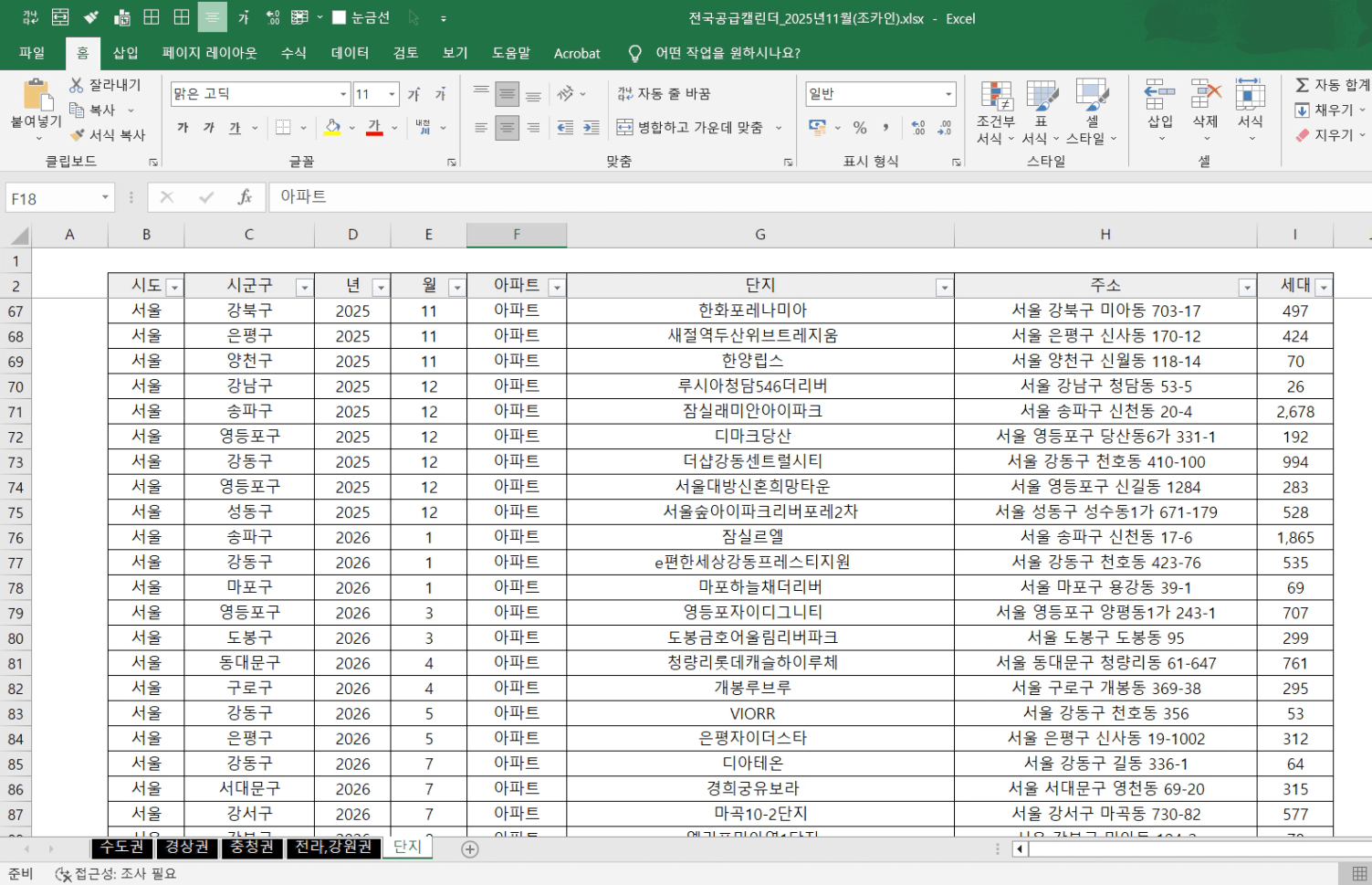Screen dimensions: 1372x885
Task: Click the increase indent icon
Action: (x=592, y=128)
